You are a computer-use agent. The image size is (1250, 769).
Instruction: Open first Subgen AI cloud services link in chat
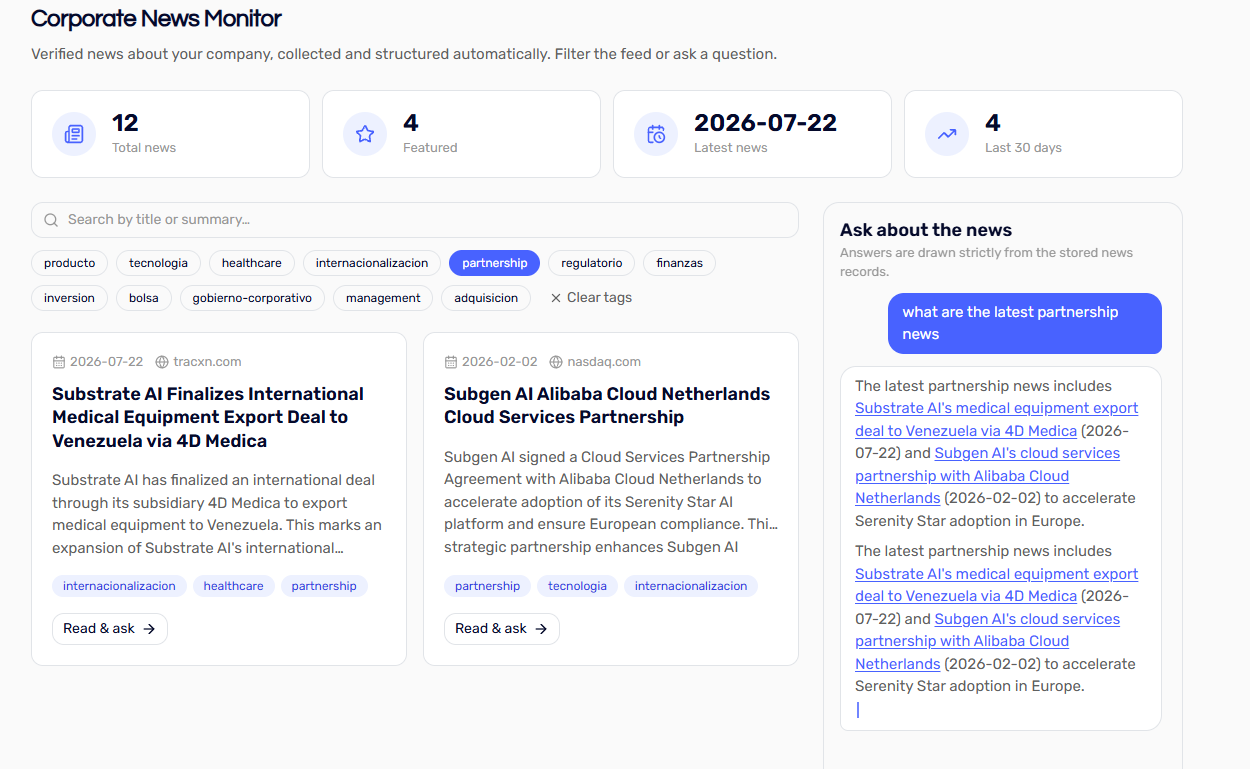coord(987,475)
